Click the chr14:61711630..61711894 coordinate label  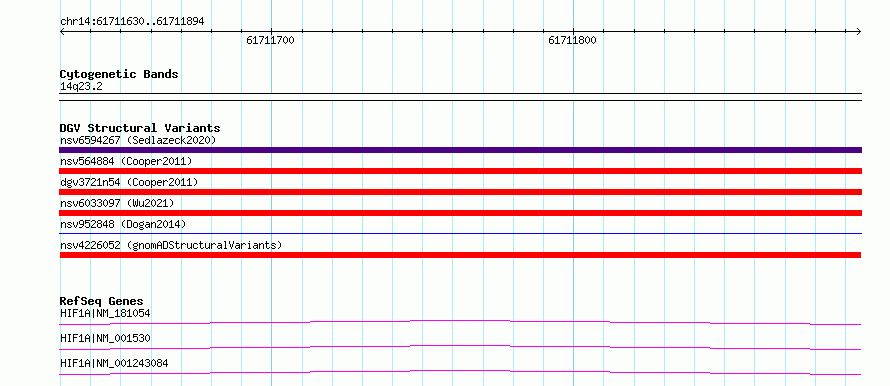pyautogui.click(x=132, y=22)
